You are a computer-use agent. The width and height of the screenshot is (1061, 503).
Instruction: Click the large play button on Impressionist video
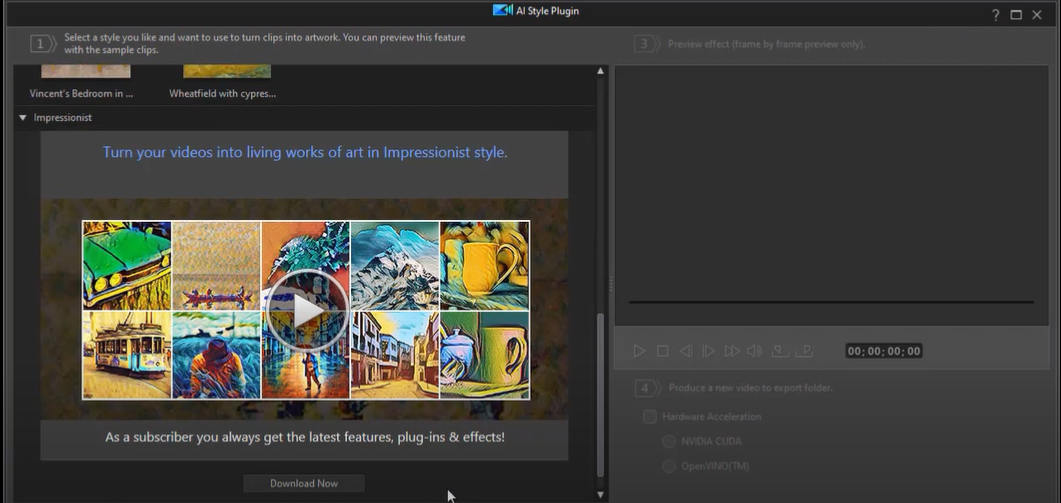click(307, 311)
